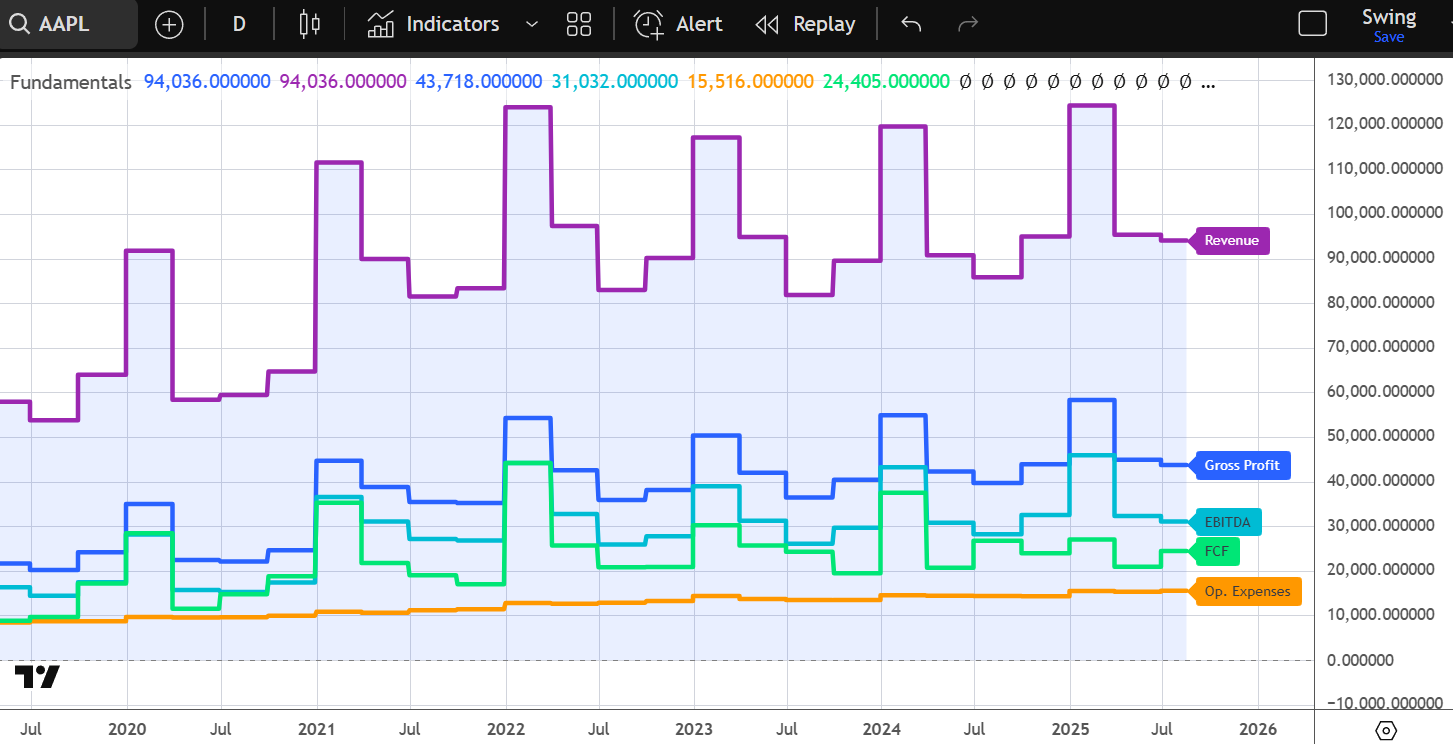Open the Indicators dialog
Image resolution: width=1453 pixels, height=744 pixels.
click(x=434, y=24)
